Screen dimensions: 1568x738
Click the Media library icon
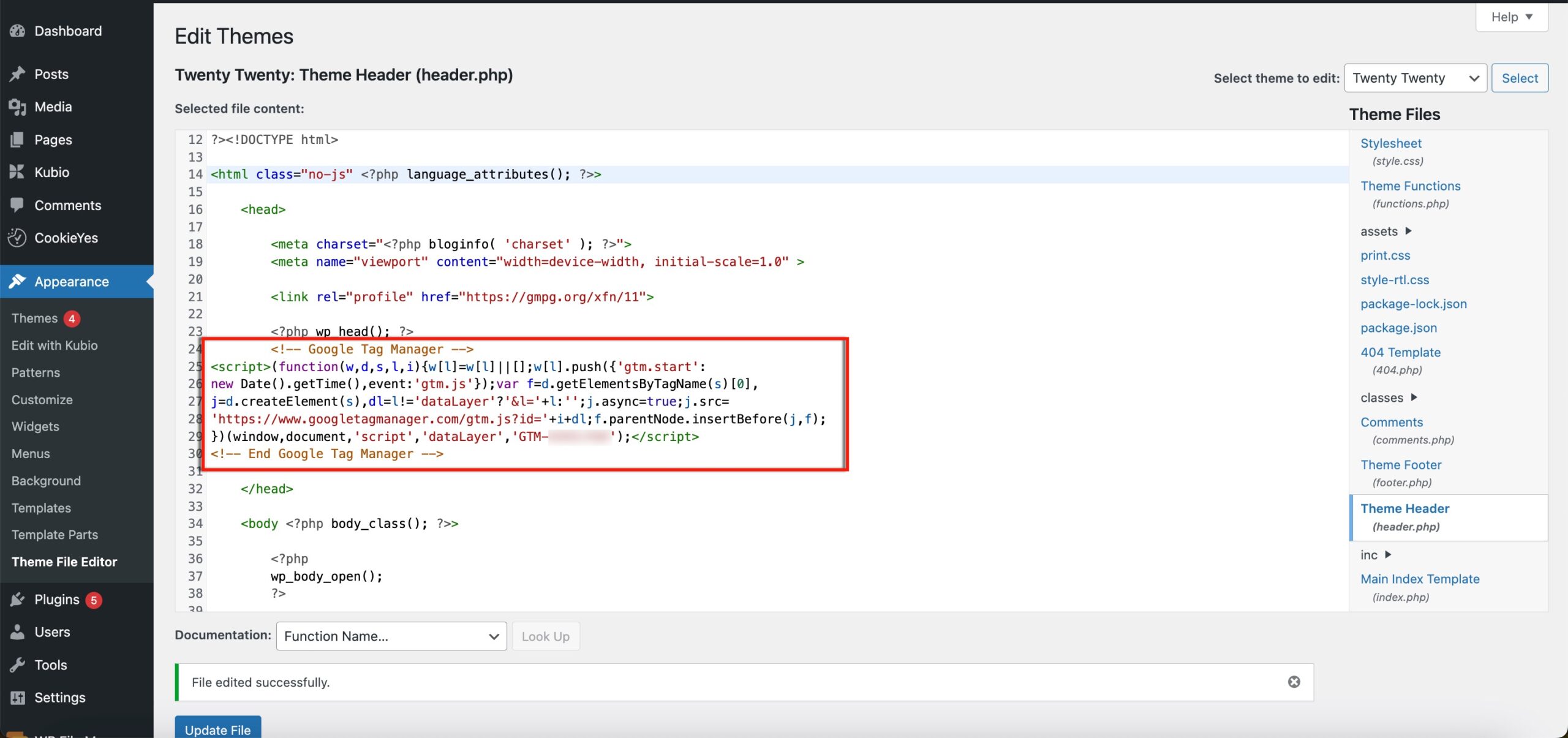coord(17,106)
